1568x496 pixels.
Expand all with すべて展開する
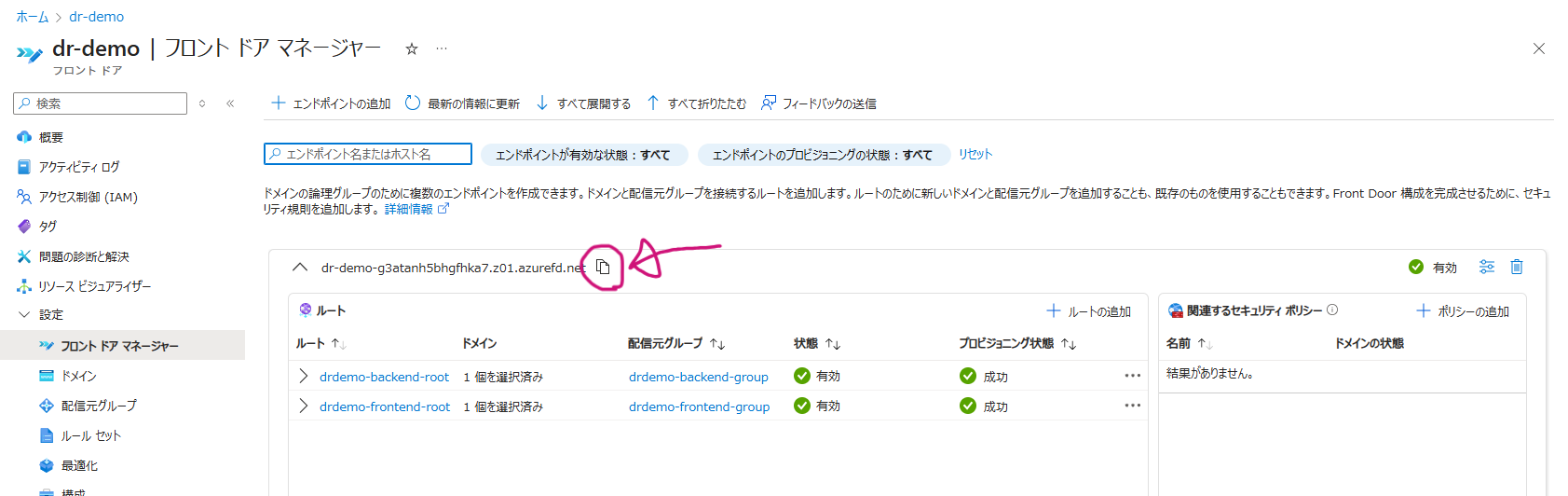[x=583, y=103]
